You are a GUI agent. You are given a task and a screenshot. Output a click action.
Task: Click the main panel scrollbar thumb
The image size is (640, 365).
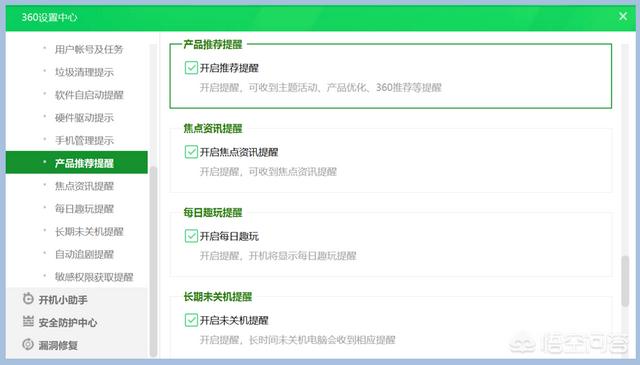coord(625,281)
